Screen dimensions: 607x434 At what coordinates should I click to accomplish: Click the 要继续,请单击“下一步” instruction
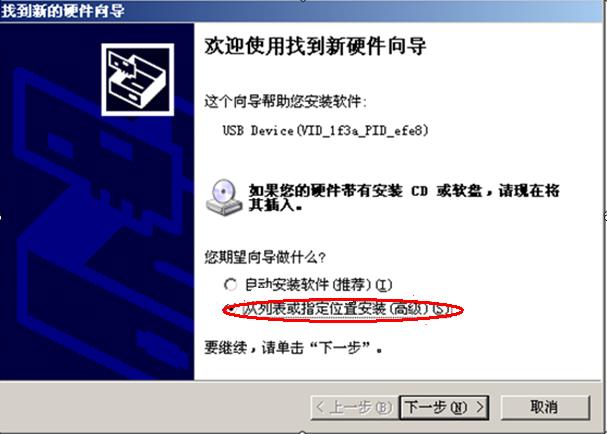pyautogui.click(x=293, y=348)
